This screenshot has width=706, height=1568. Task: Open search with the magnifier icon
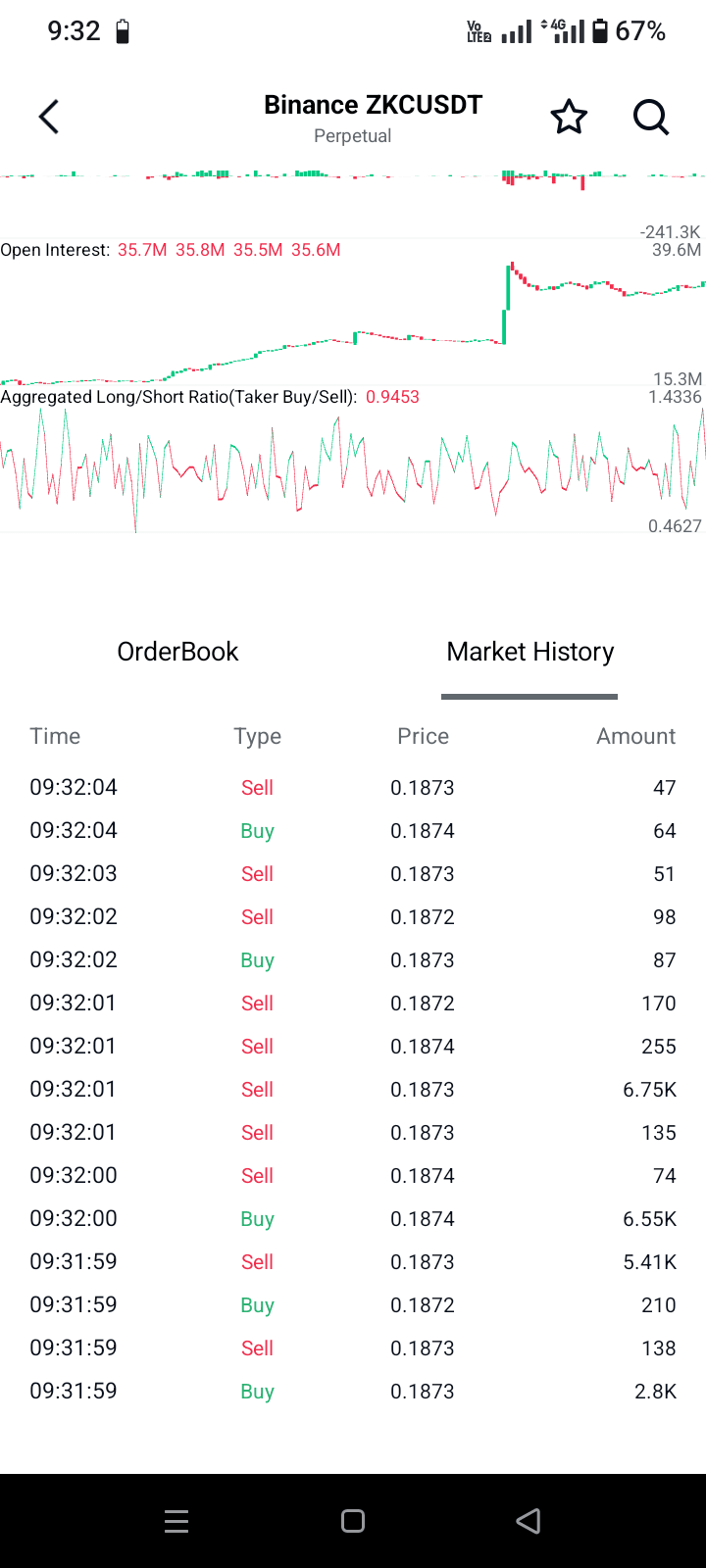pos(650,118)
